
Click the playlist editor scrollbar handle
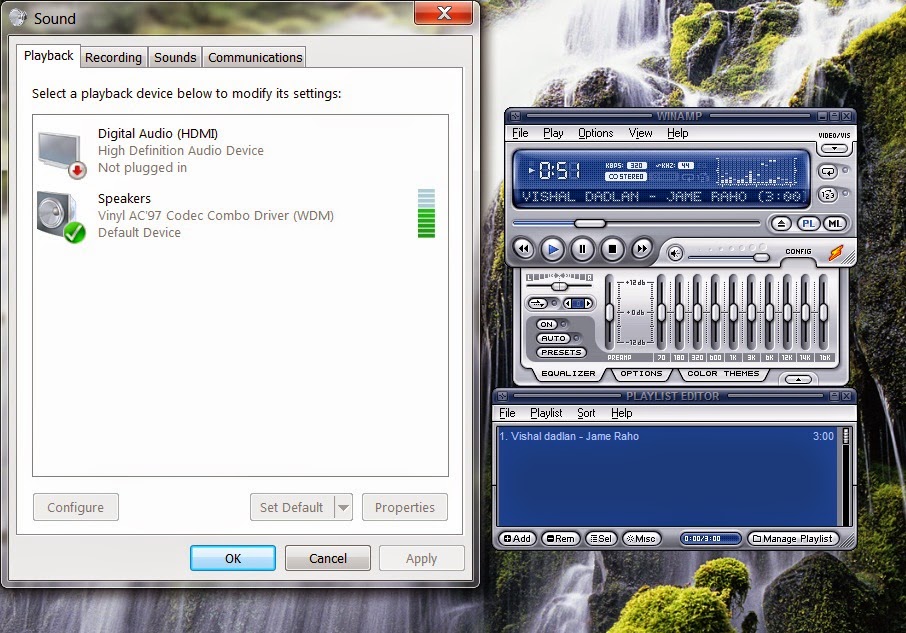[846, 435]
